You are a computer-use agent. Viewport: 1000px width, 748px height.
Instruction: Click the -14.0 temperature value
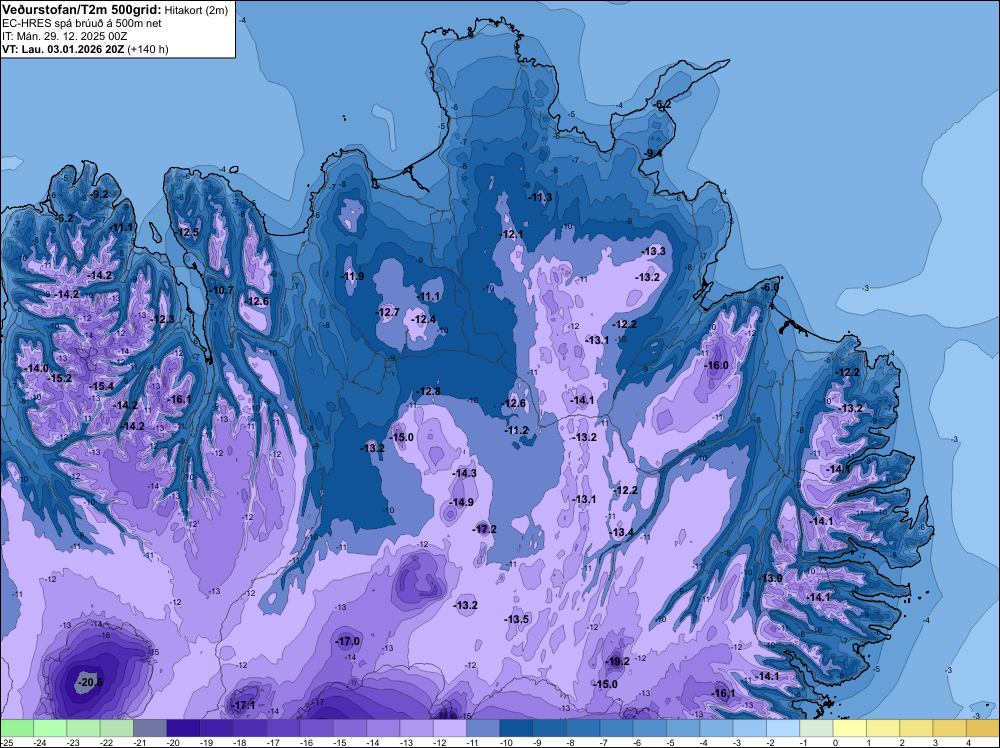point(36,369)
